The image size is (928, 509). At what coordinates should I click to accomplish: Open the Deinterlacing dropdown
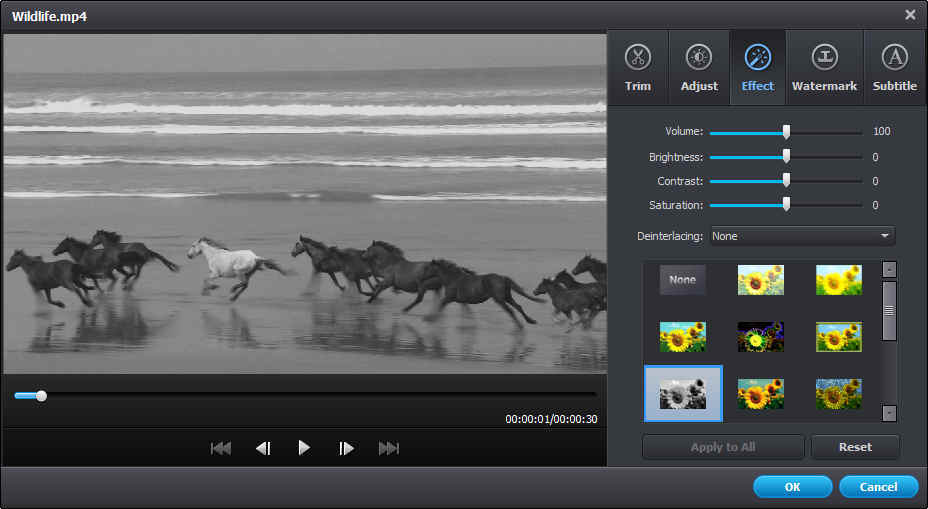click(803, 236)
